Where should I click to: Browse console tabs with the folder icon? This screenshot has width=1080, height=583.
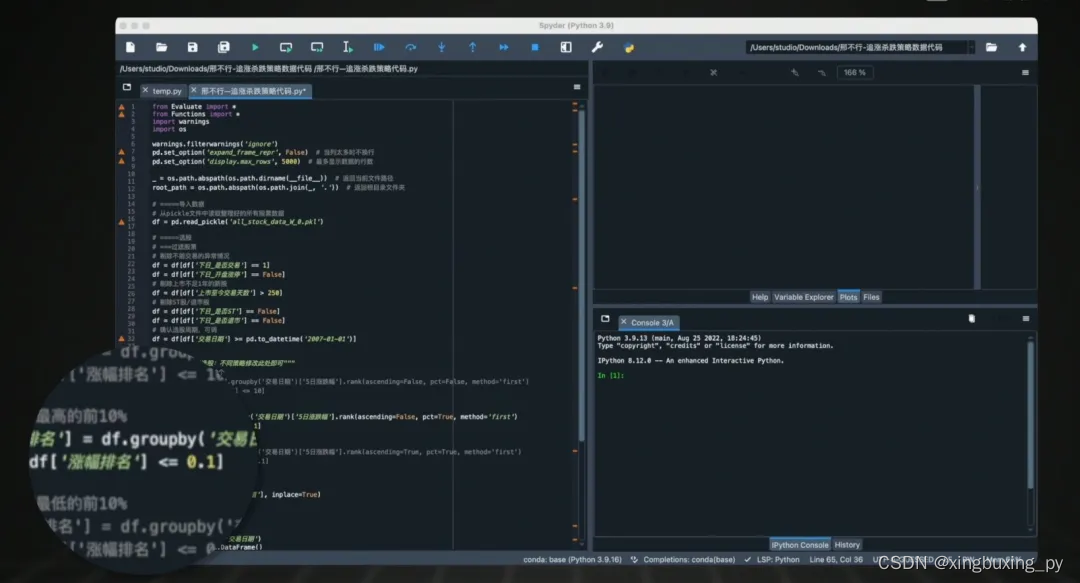[605, 319]
